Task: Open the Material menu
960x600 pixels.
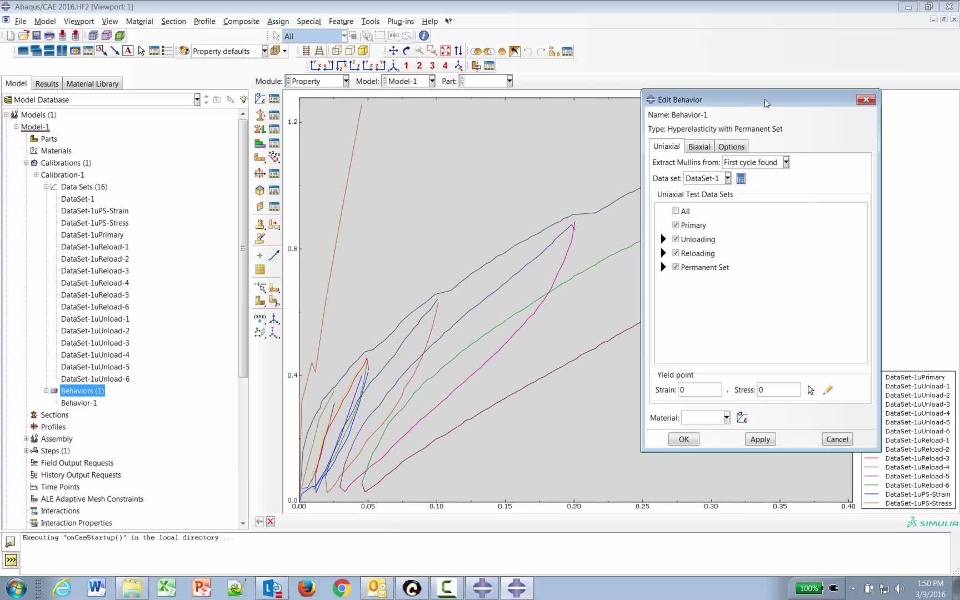Action: (139, 21)
